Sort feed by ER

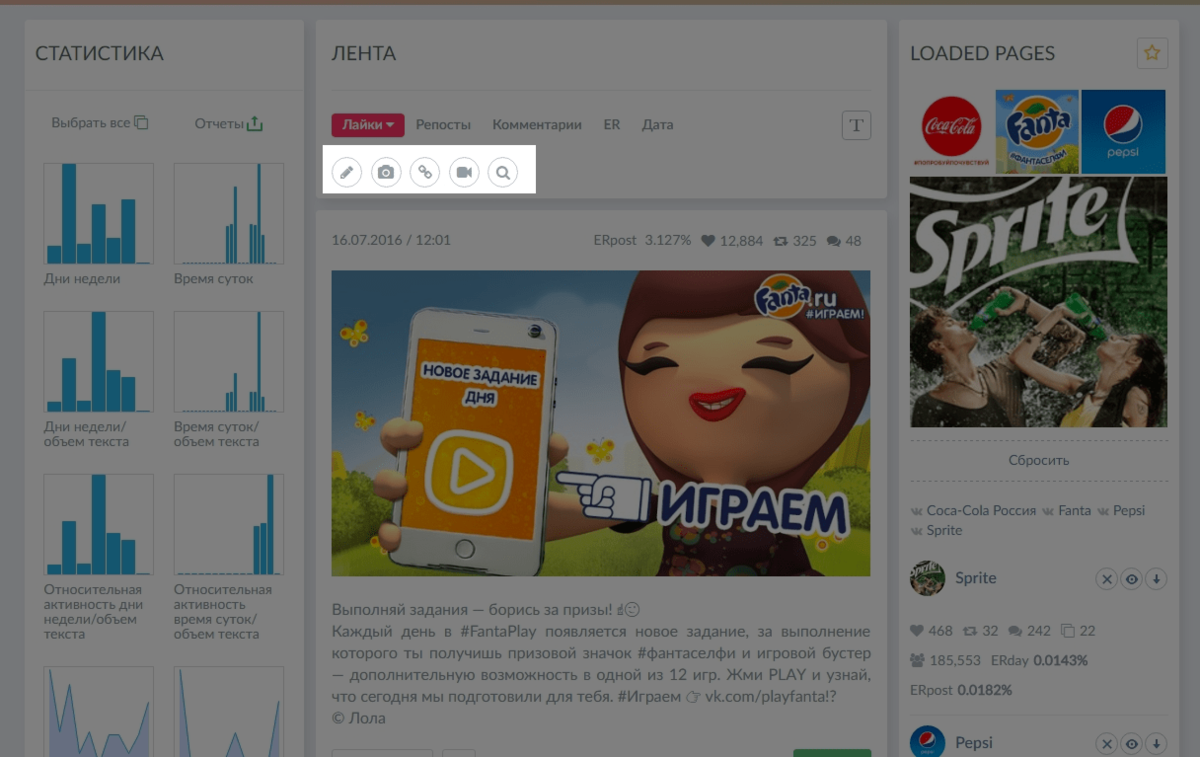coord(612,125)
